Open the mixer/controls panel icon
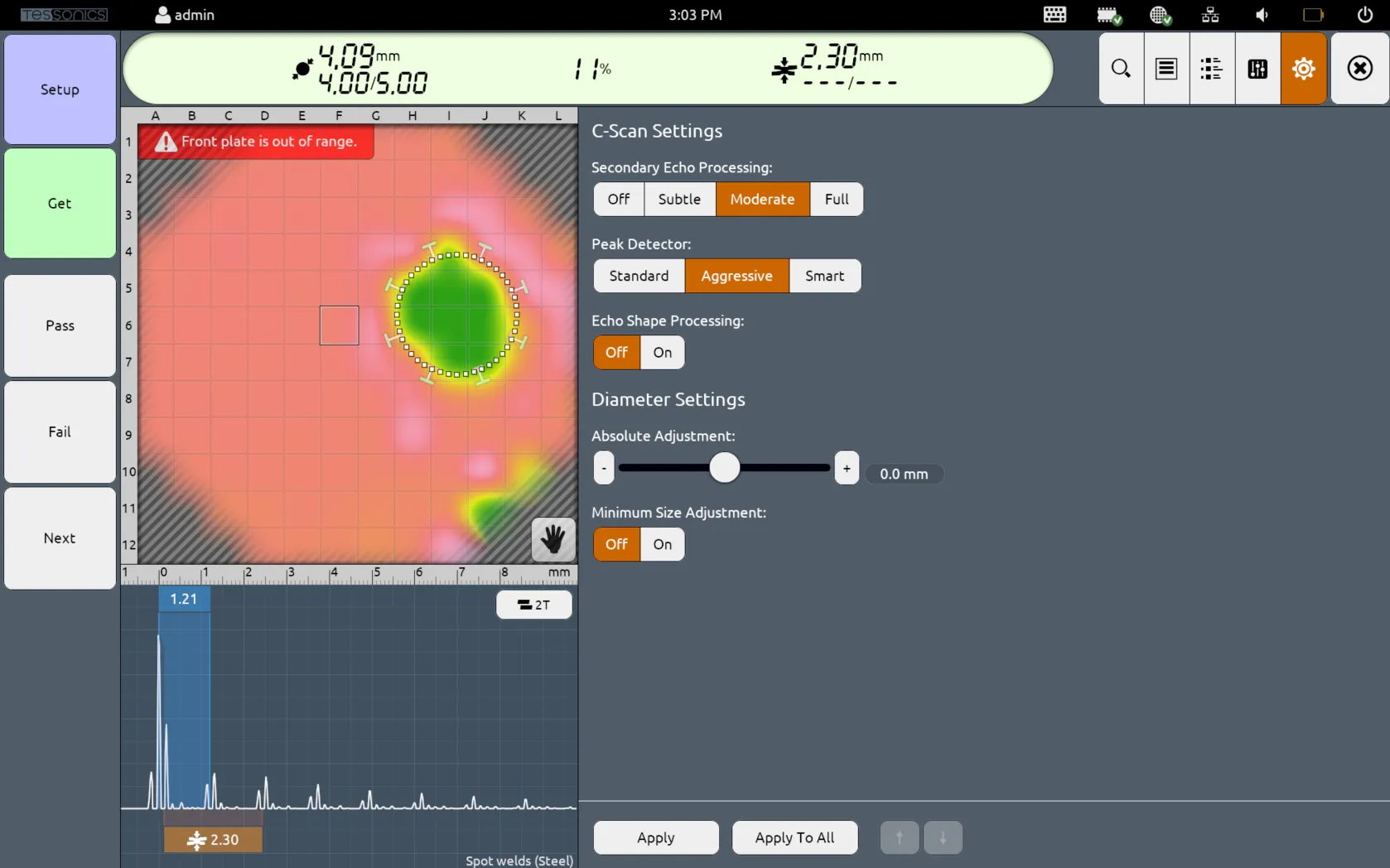 click(1257, 69)
